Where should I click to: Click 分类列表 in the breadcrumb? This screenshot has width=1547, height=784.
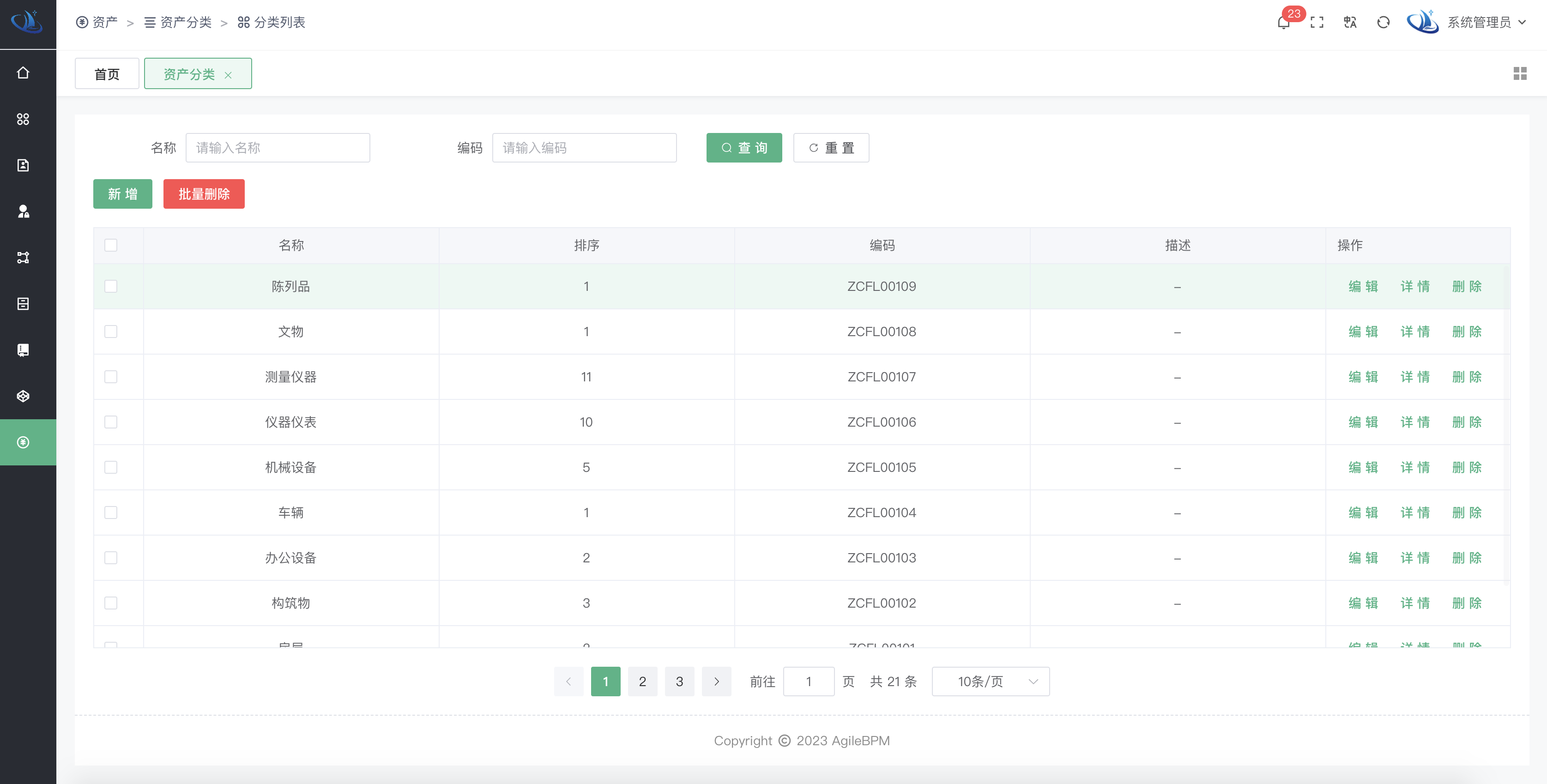[x=272, y=22]
